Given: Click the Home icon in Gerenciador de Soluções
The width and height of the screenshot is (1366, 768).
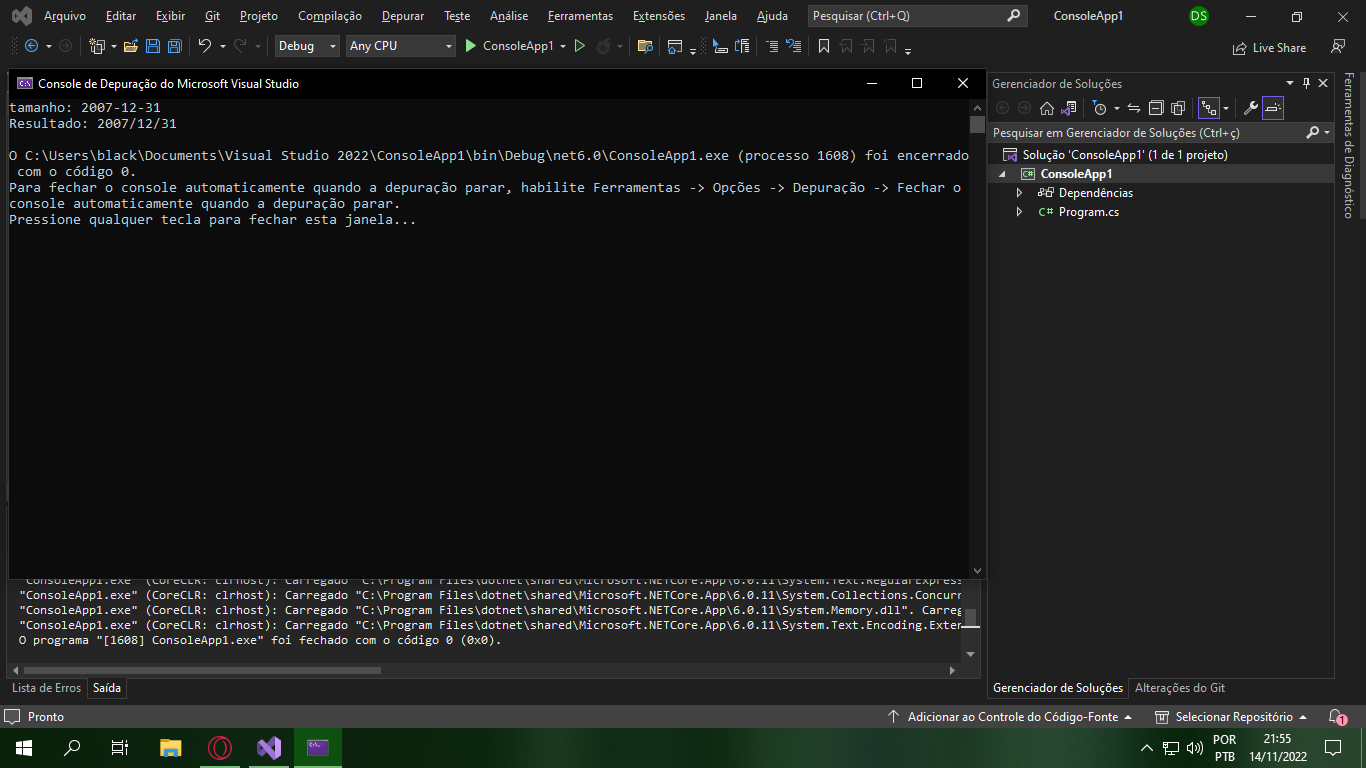Looking at the screenshot, I should (x=1047, y=108).
